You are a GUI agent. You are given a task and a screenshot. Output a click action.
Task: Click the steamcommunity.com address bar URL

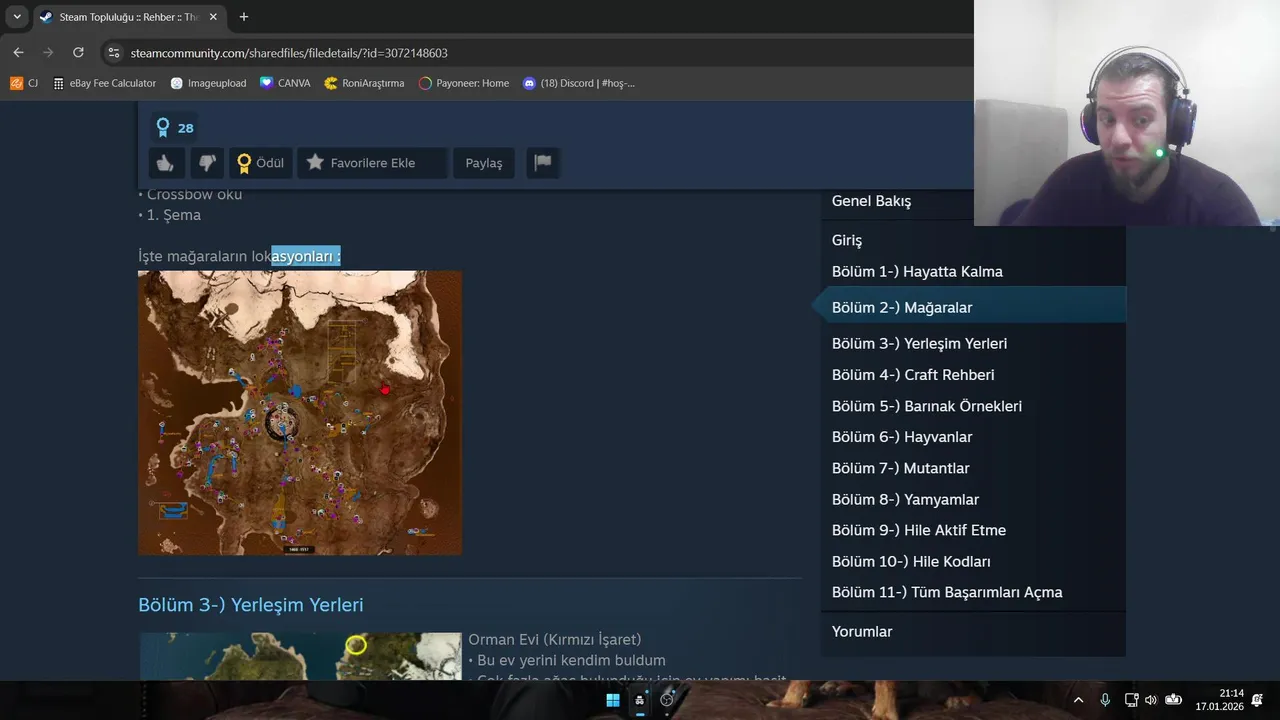pos(289,53)
